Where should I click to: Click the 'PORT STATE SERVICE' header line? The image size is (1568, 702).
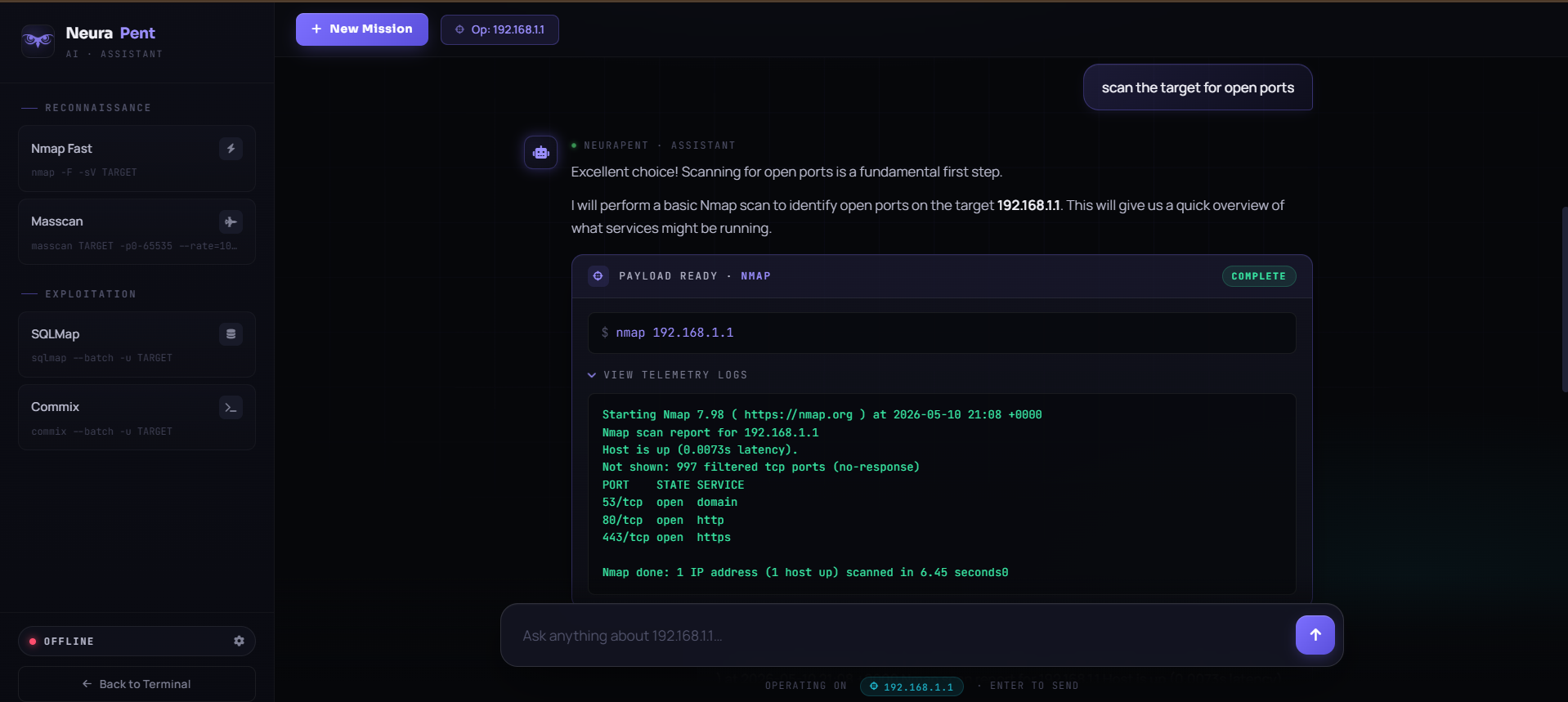[673, 485]
